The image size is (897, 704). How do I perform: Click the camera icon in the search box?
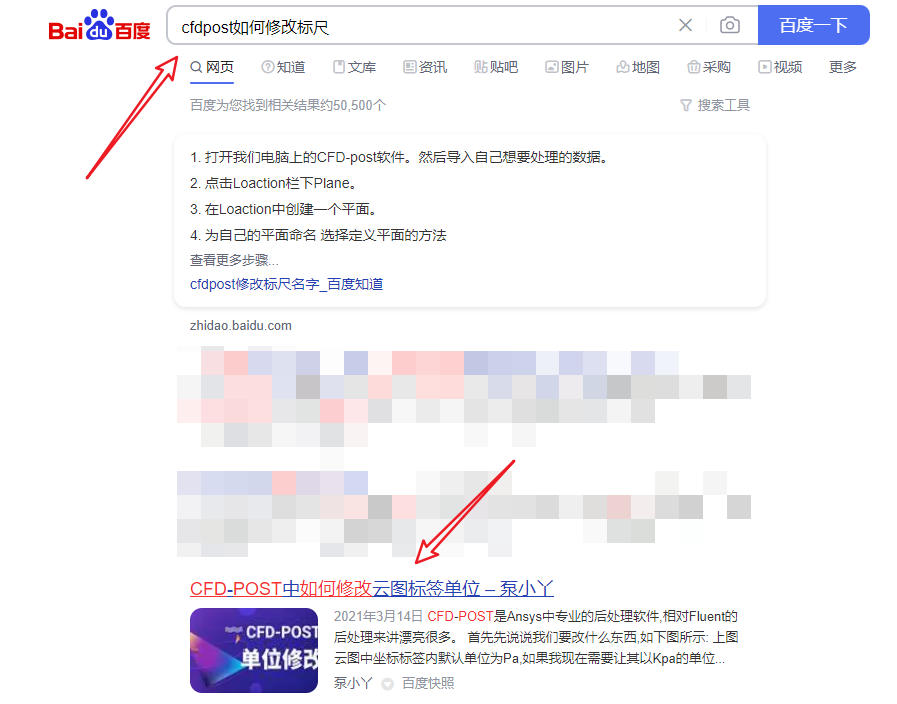click(729, 25)
